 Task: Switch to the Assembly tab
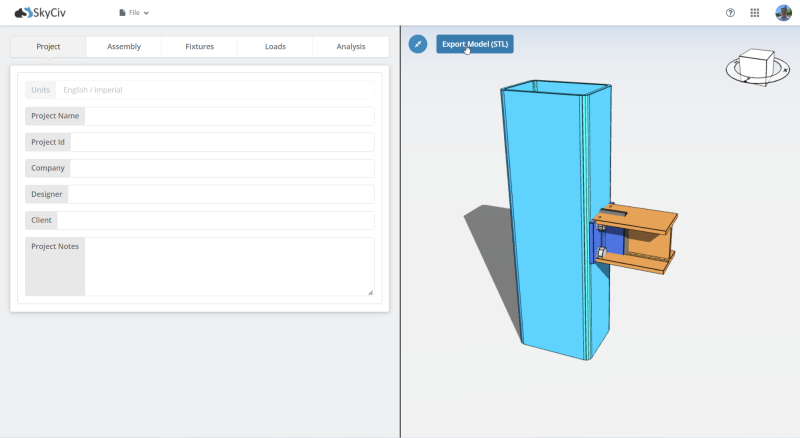124,47
